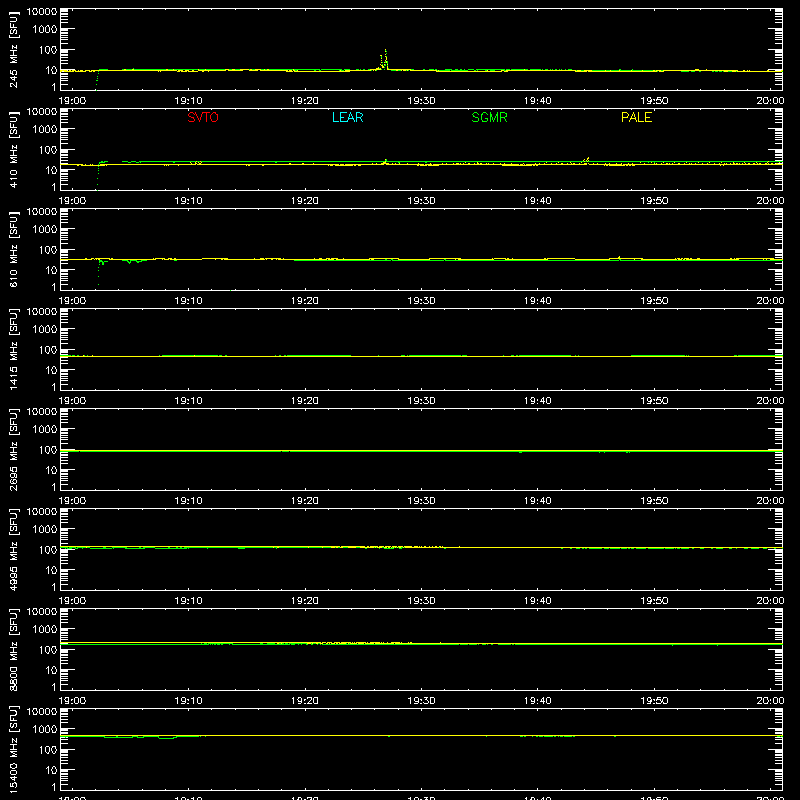
Task: Click the 1415 MHz [SFU] axis title
Action: point(14,349)
